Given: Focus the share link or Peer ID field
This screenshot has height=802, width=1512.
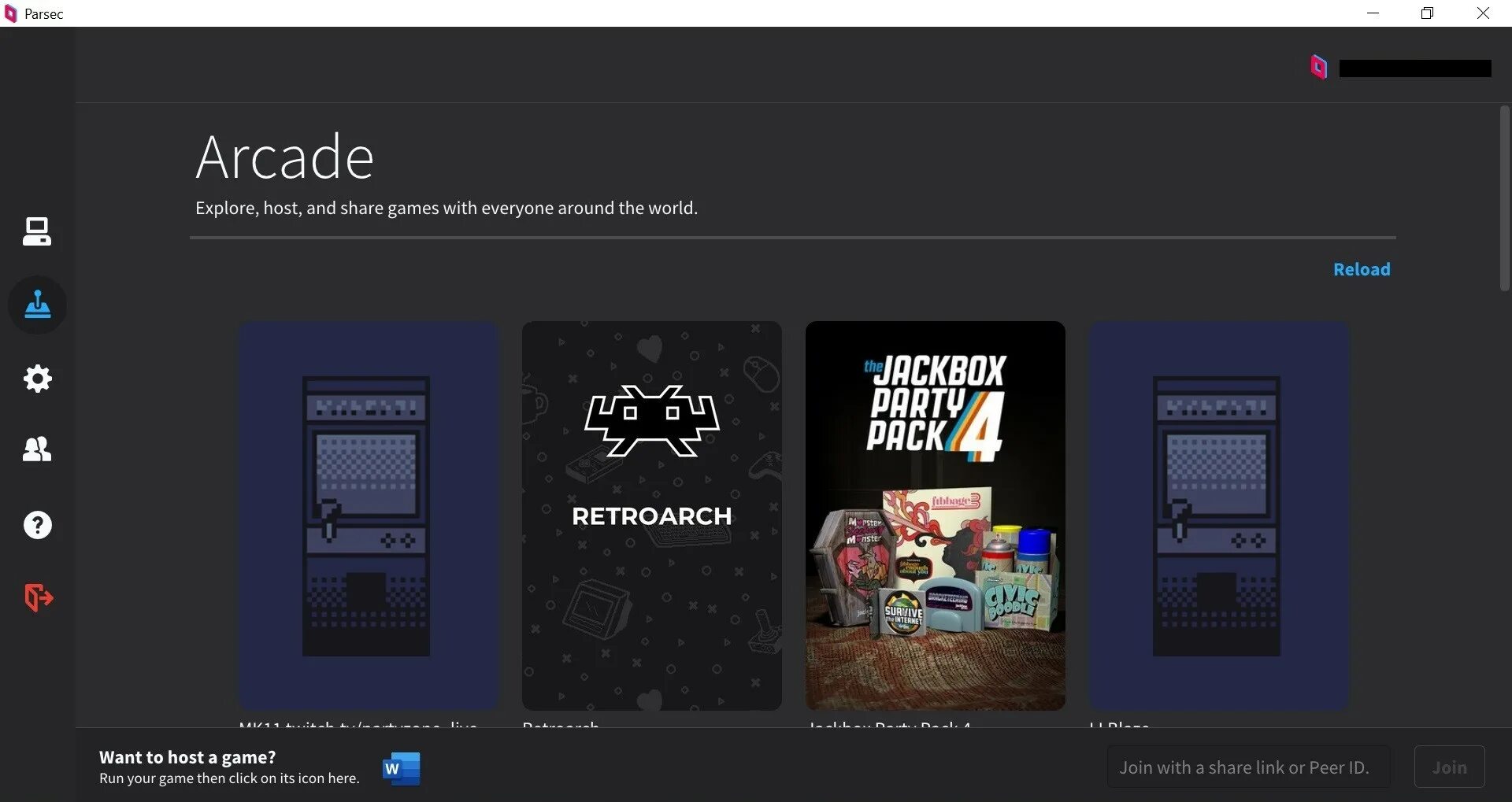Looking at the screenshot, I should [1248, 767].
